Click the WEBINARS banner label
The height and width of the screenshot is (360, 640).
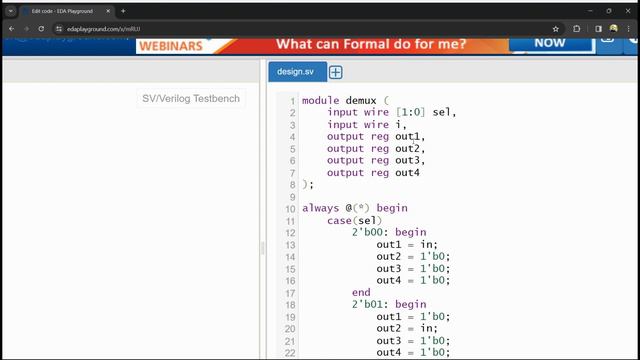click(x=171, y=46)
